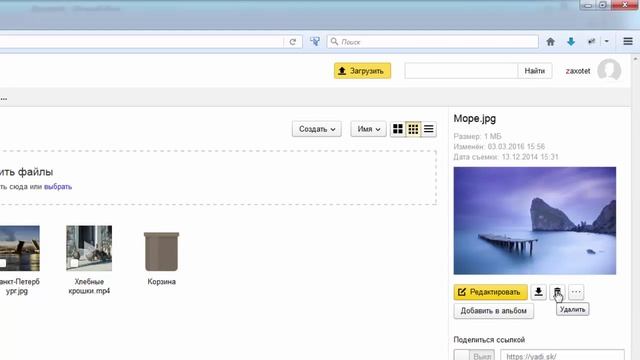Viewport: 640px width, 360px height.
Task: Click Добавить в альбом button
Action: [493, 311]
